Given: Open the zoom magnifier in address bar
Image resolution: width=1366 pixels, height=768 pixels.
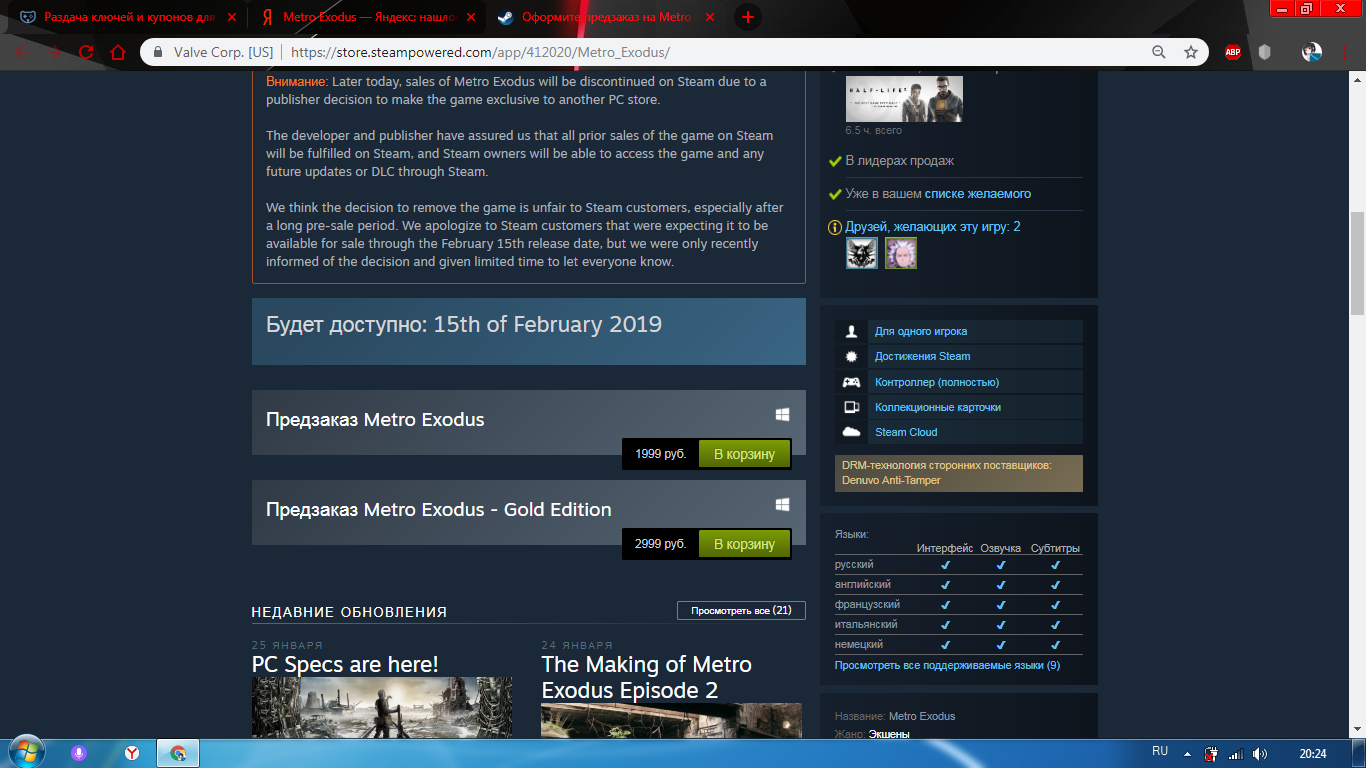Looking at the screenshot, I should click(1159, 52).
